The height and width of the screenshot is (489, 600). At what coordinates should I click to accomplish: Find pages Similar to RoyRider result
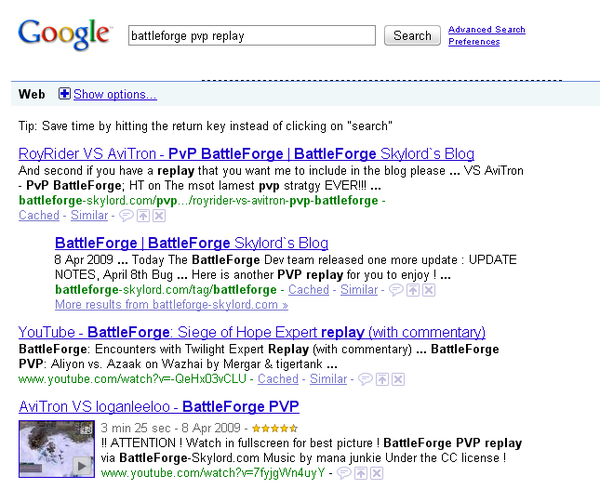tap(89, 215)
